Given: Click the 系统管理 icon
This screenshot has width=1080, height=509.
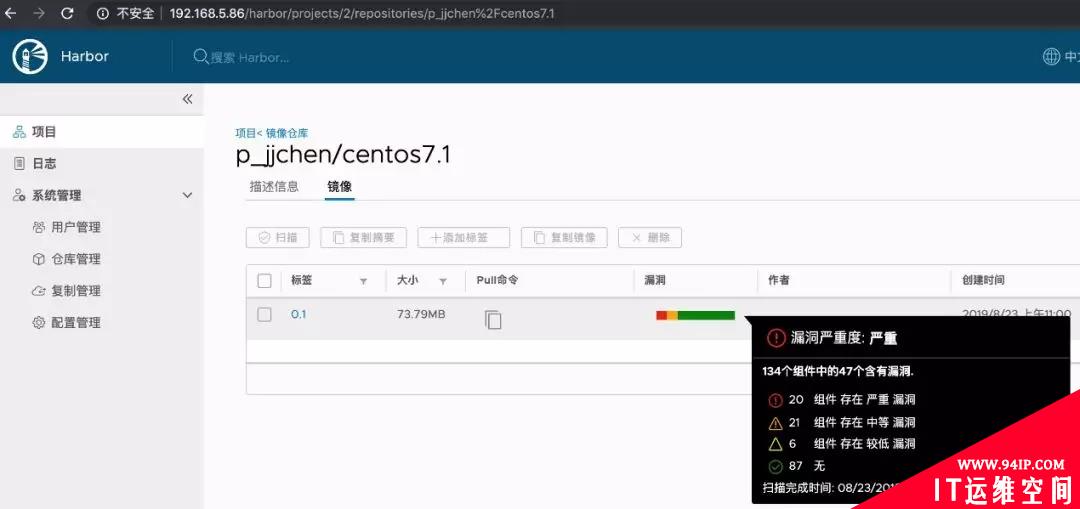Looking at the screenshot, I should [19, 195].
